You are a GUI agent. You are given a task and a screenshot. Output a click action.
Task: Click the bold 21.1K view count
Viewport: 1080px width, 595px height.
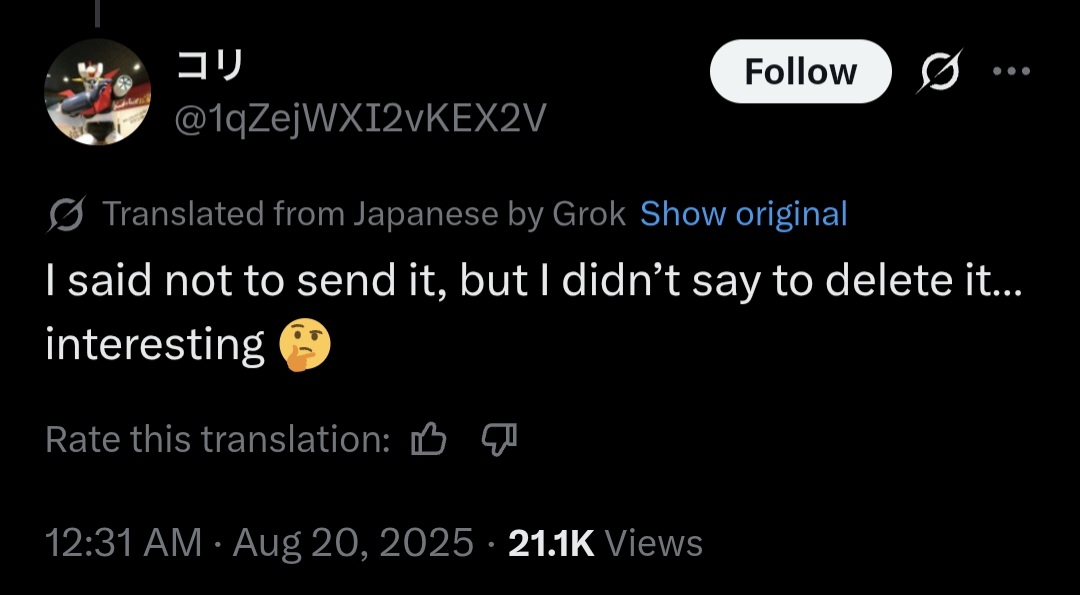tap(551, 543)
